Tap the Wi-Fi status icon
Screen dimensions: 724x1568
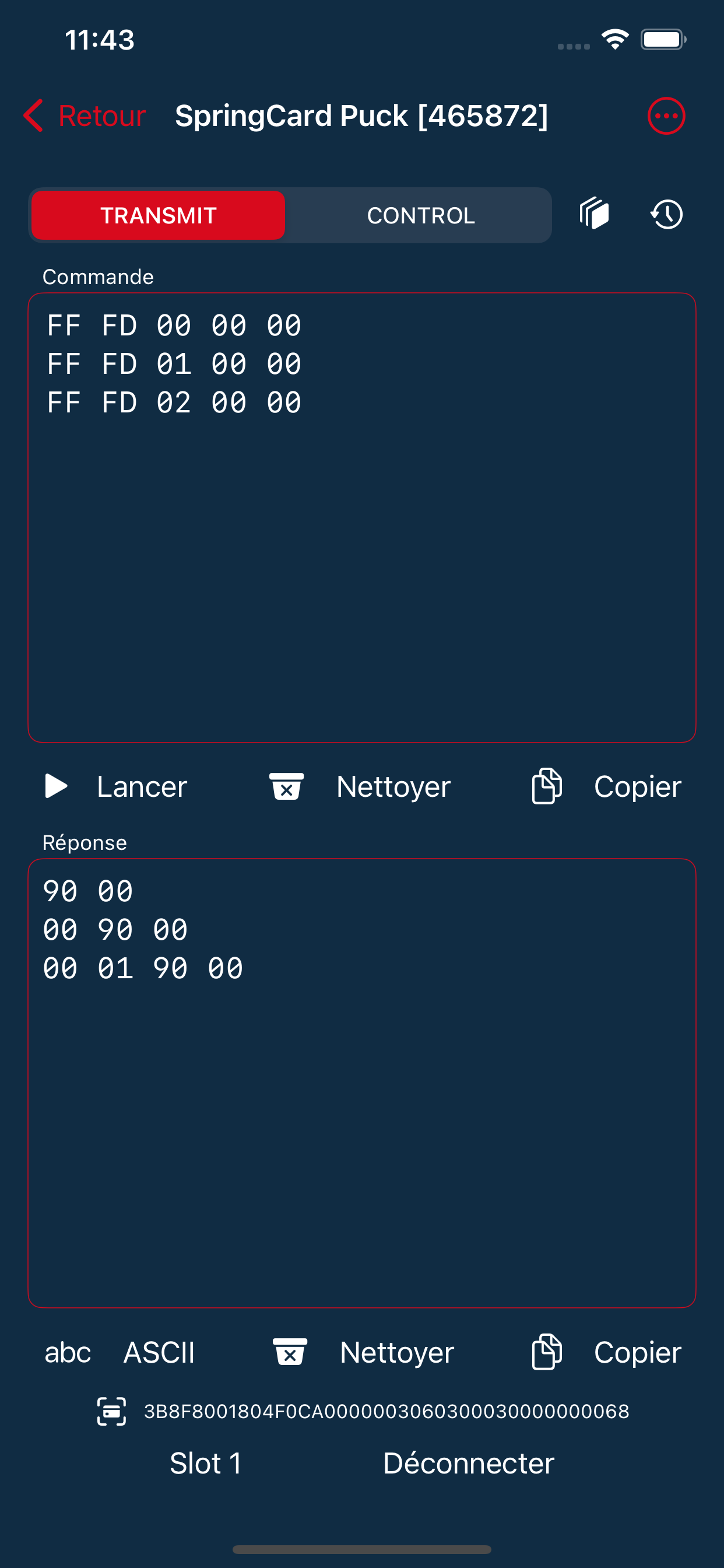click(615, 40)
